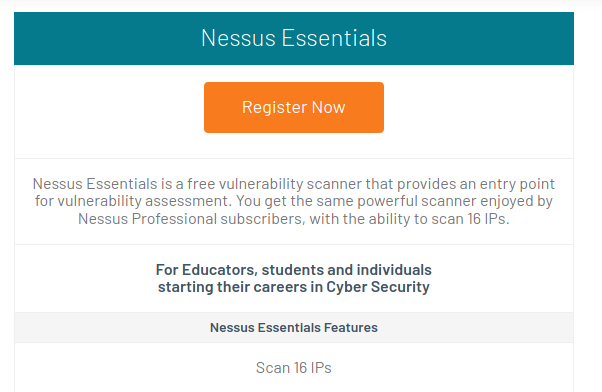
Task: Select the Nessus Essentials Features row
Action: pyautogui.click(x=294, y=327)
